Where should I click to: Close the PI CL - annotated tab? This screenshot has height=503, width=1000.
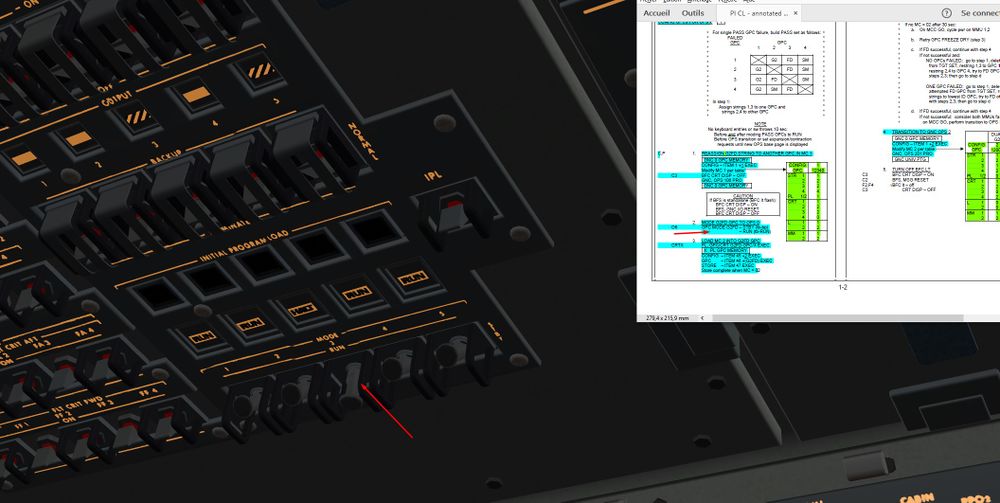pos(796,13)
